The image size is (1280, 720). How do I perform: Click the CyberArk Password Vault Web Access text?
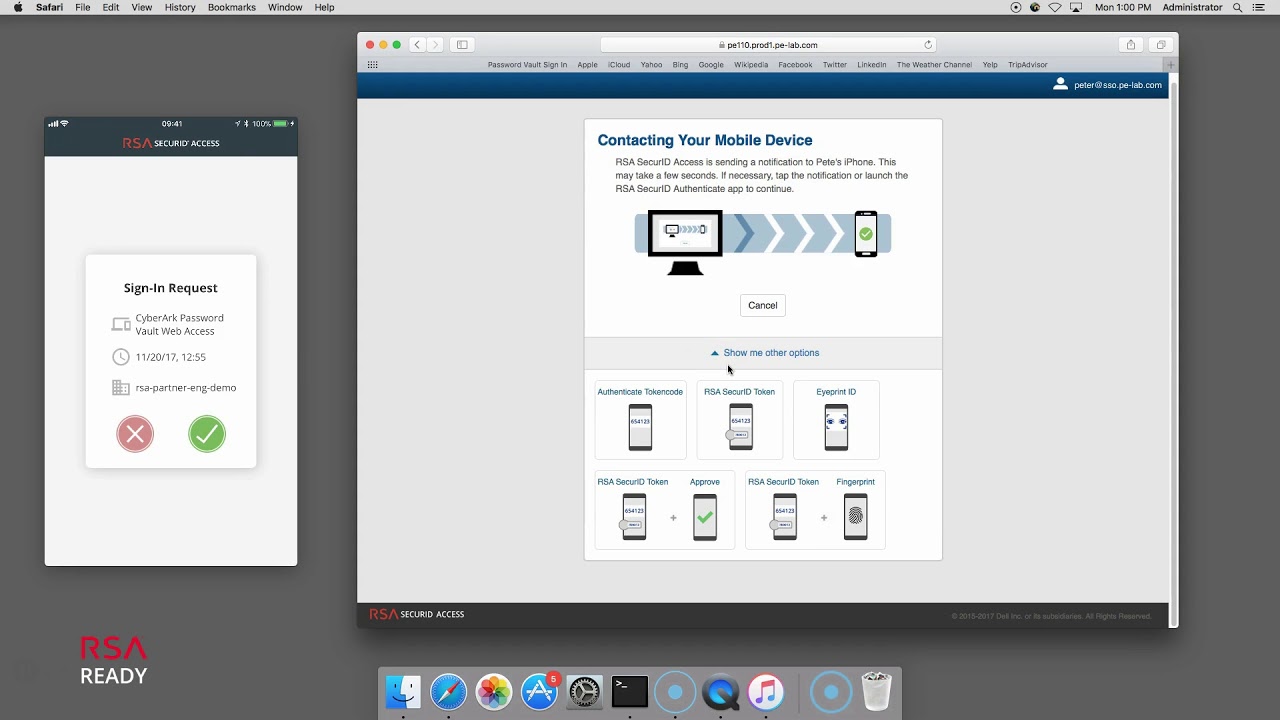[180, 324]
